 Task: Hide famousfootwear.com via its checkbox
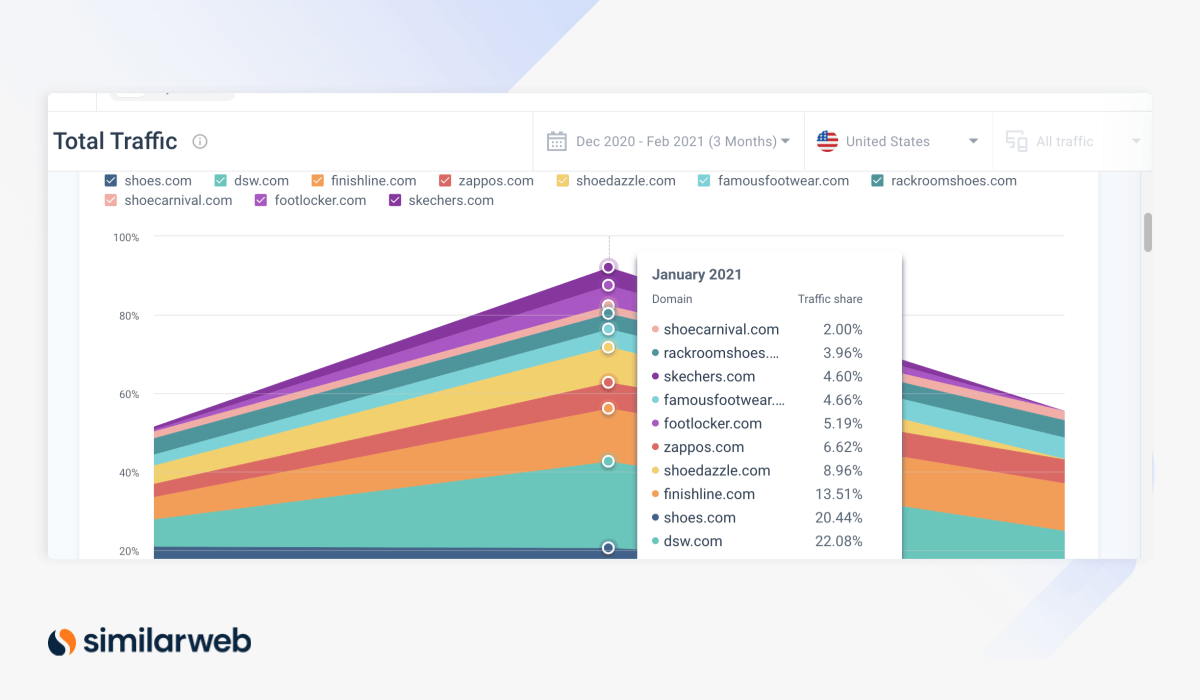(704, 181)
